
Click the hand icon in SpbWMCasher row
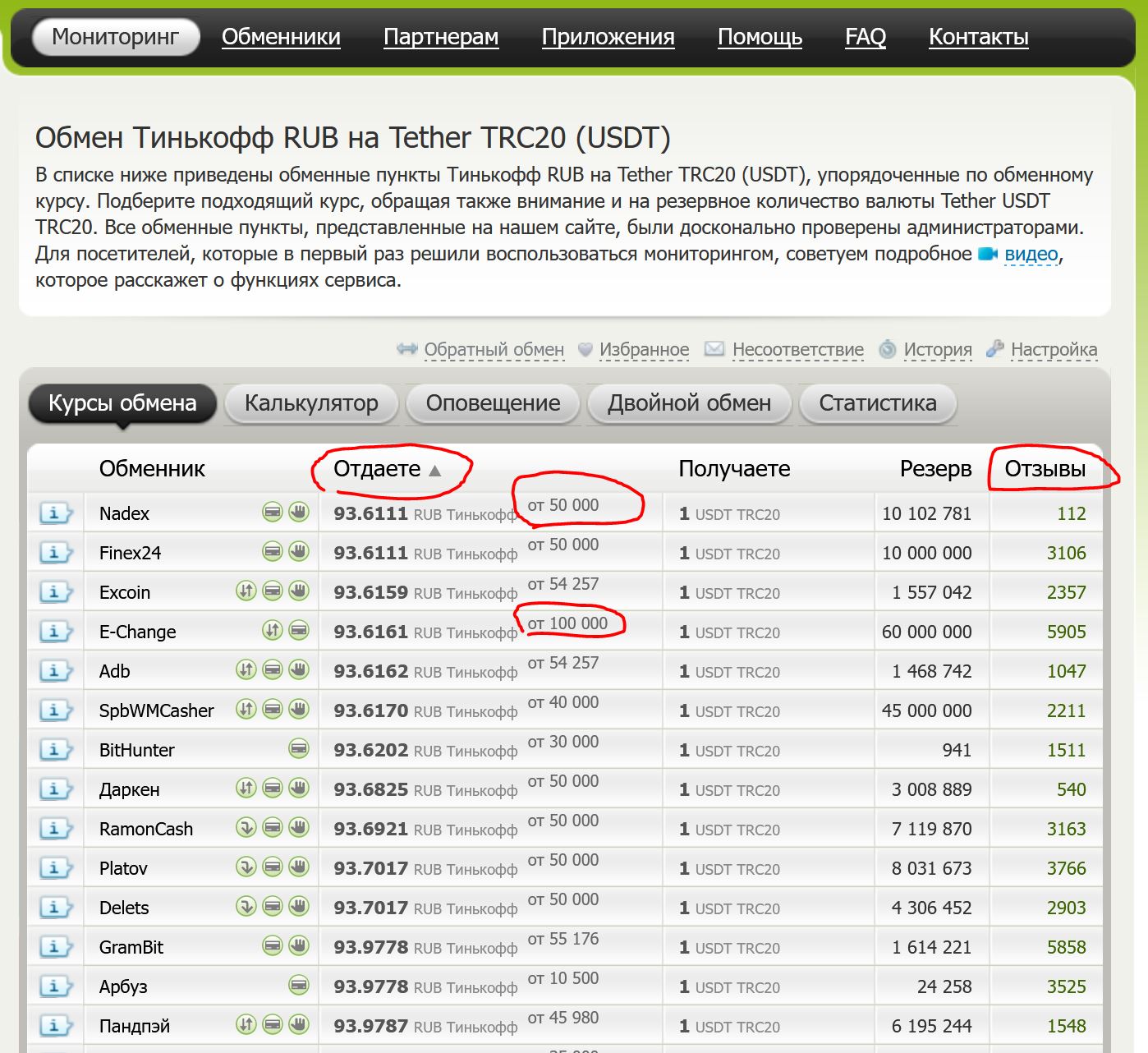click(x=299, y=710)
